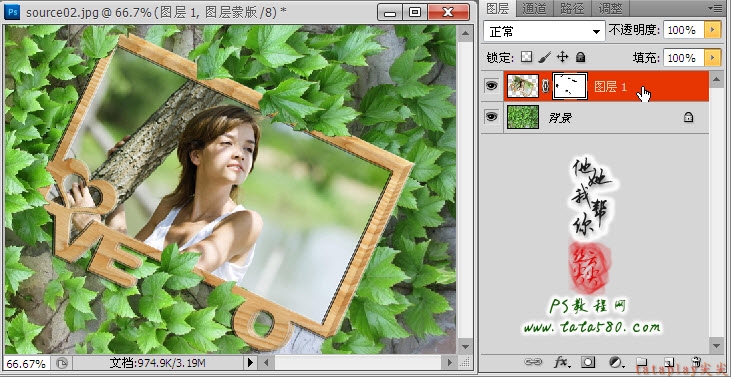
Task: Click the delete layer trash icon
Action: point(696,362)
